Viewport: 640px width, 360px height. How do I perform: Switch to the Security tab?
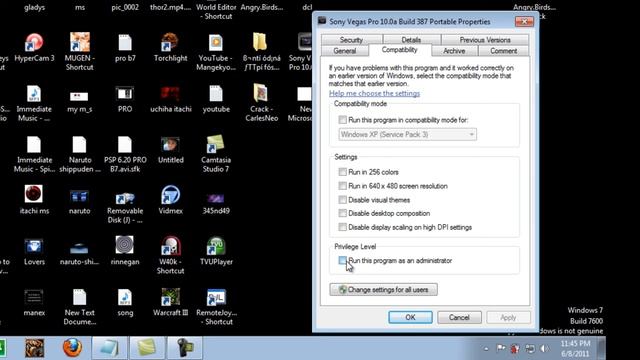(x=351, y=40)
